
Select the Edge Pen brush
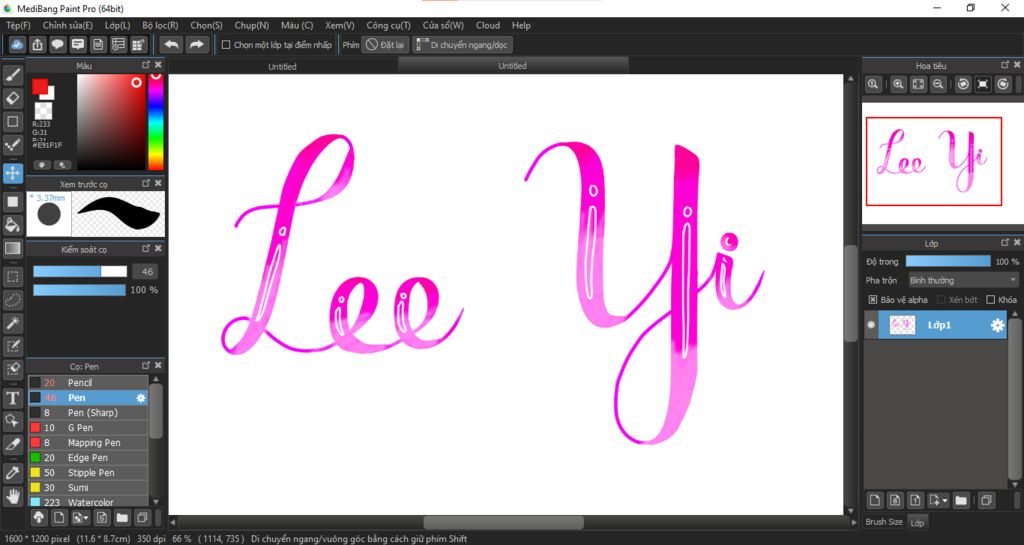[x=88, y=458]
